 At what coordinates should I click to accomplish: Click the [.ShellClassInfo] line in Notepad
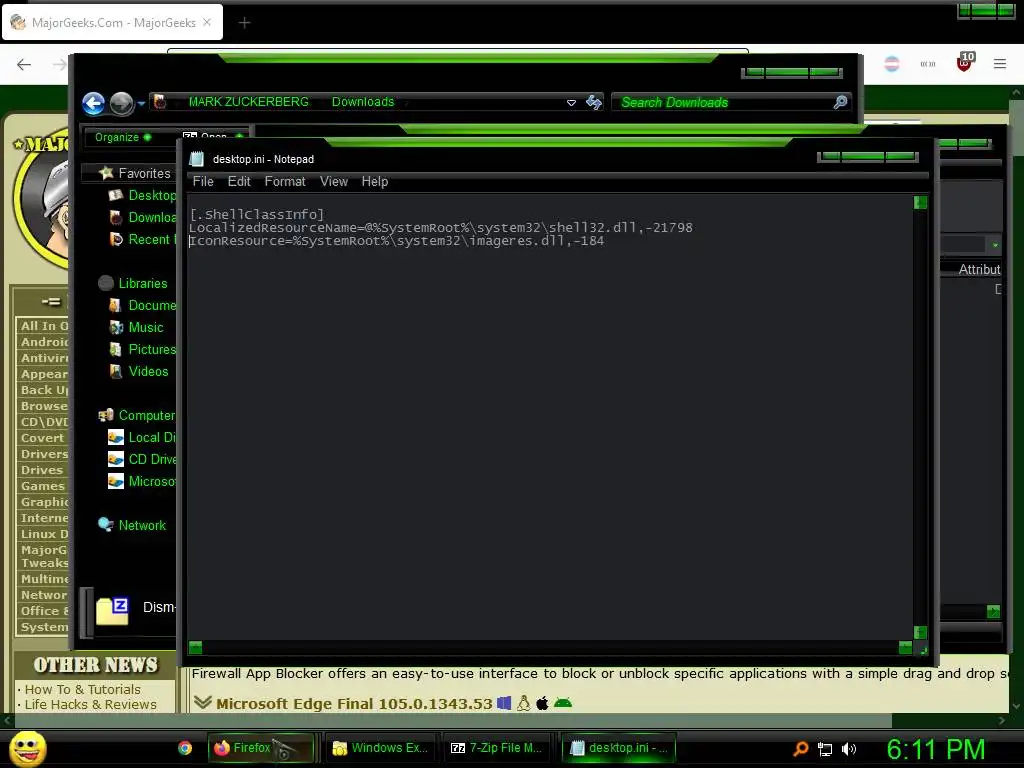point(257,214)
